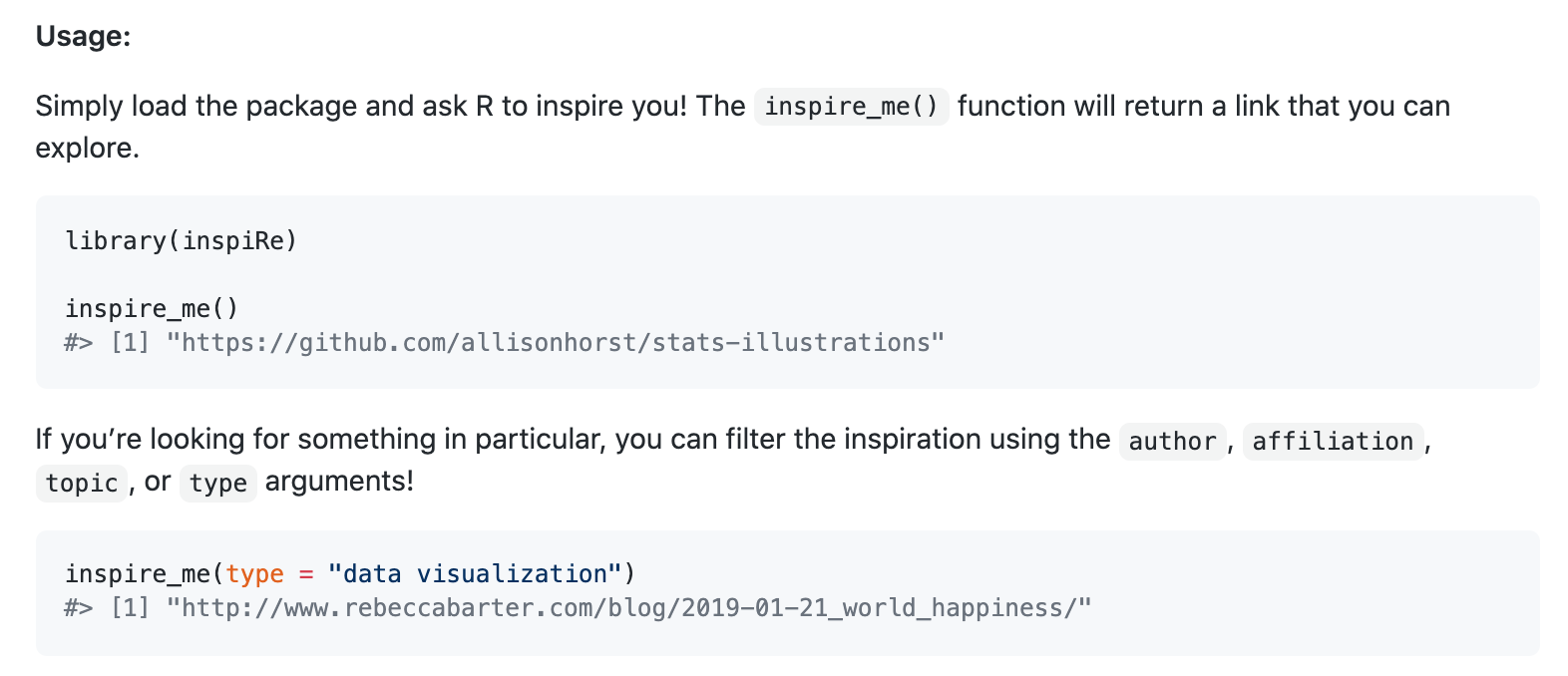Click the equals sign in inspire_me call

click(x=305, y=574)
